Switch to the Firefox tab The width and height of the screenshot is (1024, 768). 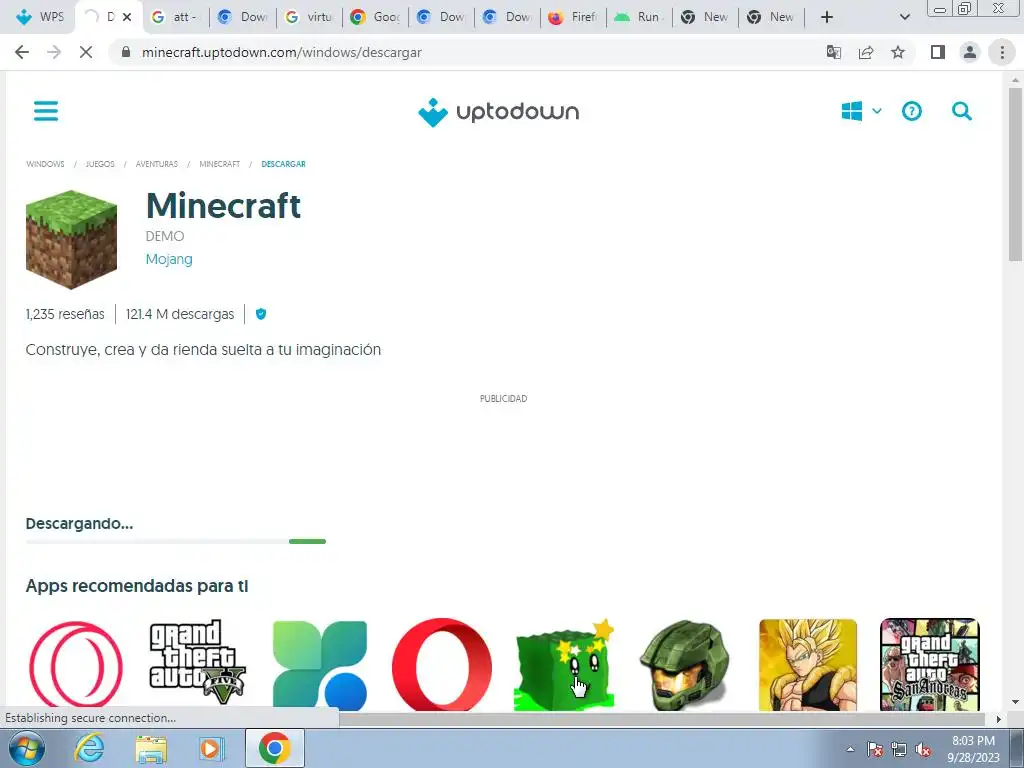tap(573, 17)
